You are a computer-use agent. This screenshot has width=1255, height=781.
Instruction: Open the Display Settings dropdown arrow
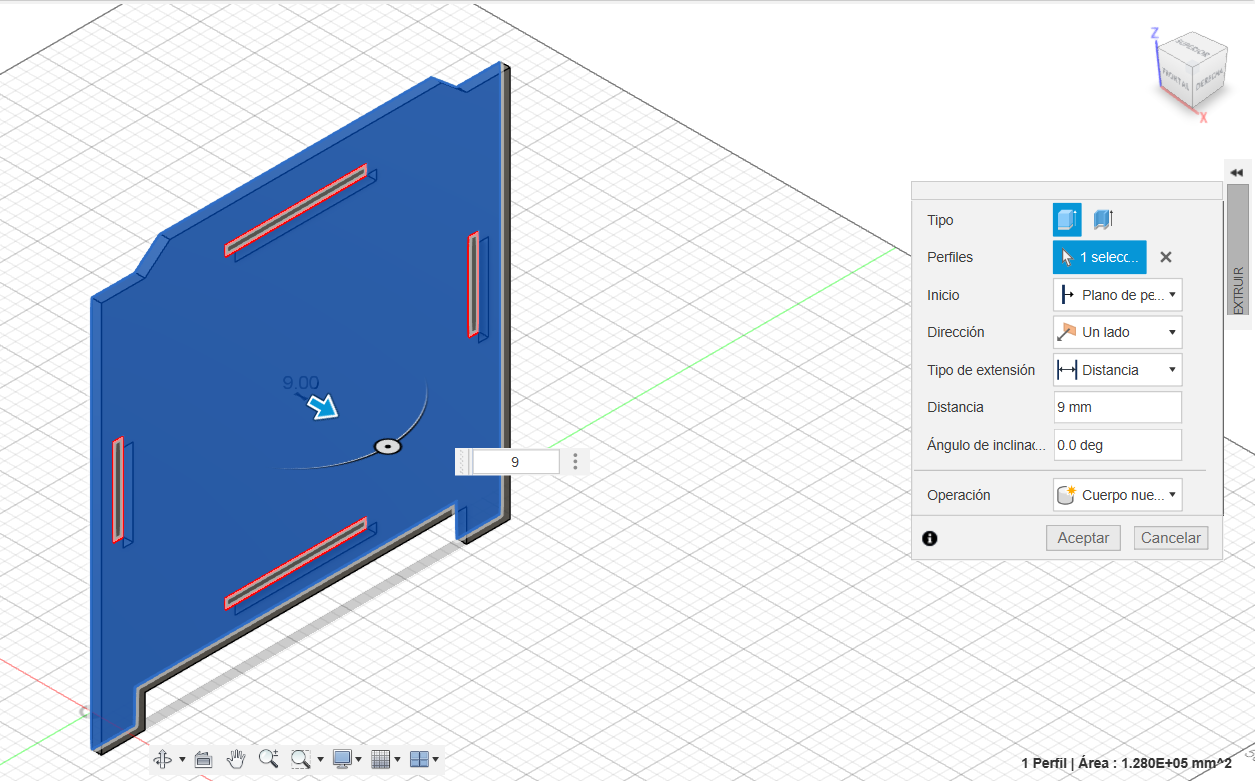click(x=359, y=760)
